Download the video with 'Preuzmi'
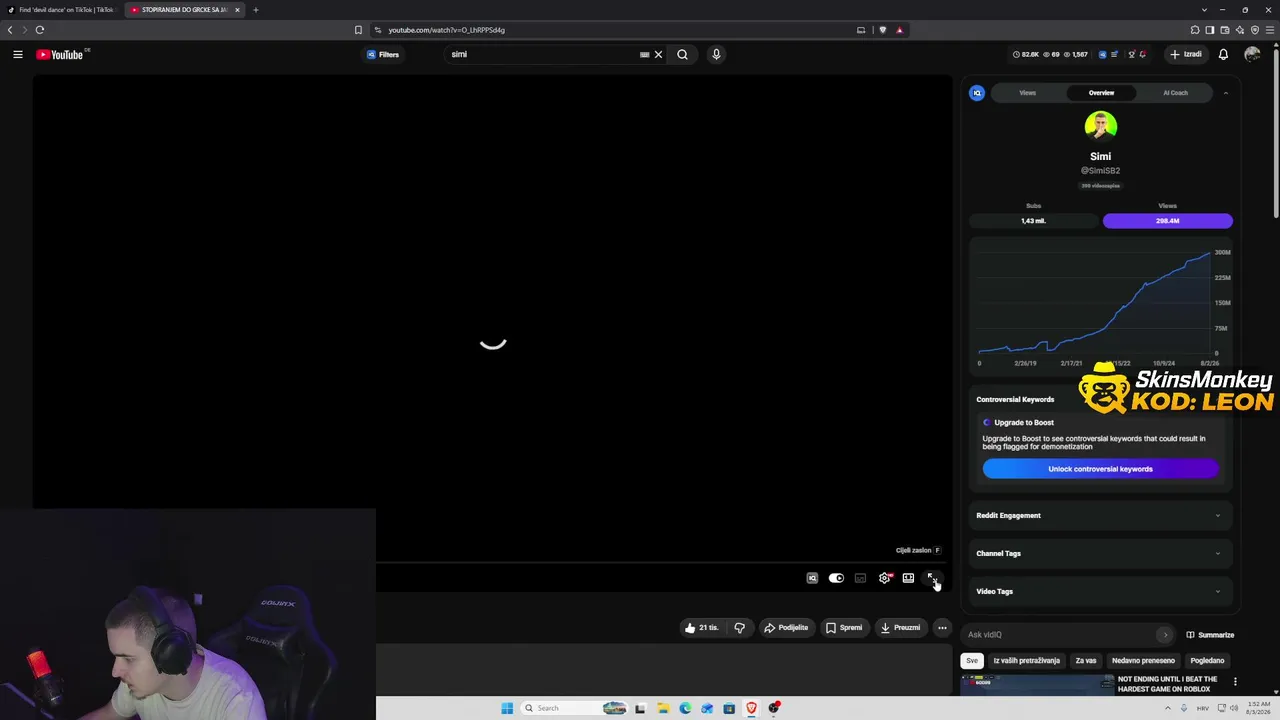This screenshot has width=1280, height=720. [x=900, y=628]
